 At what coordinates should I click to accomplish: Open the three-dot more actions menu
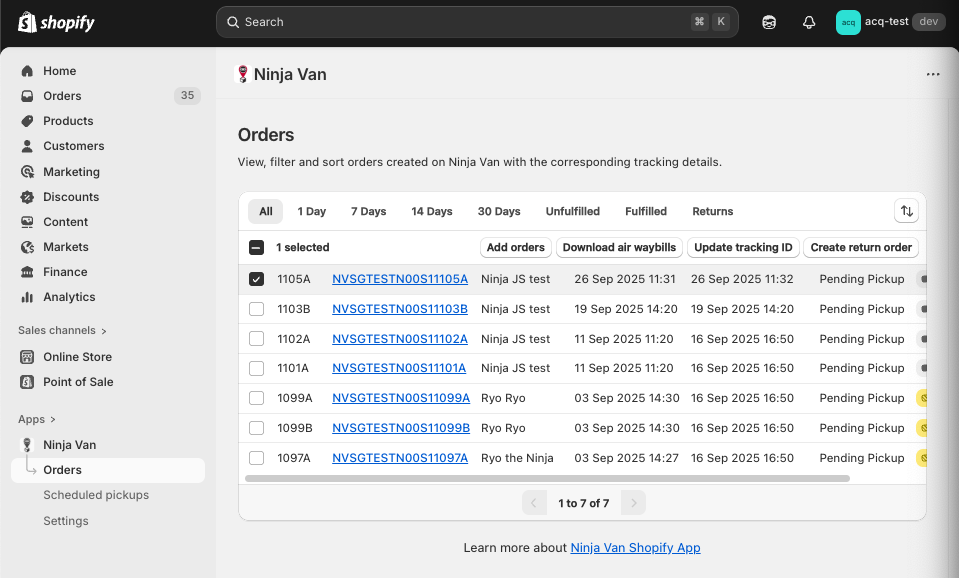(933, 74)
